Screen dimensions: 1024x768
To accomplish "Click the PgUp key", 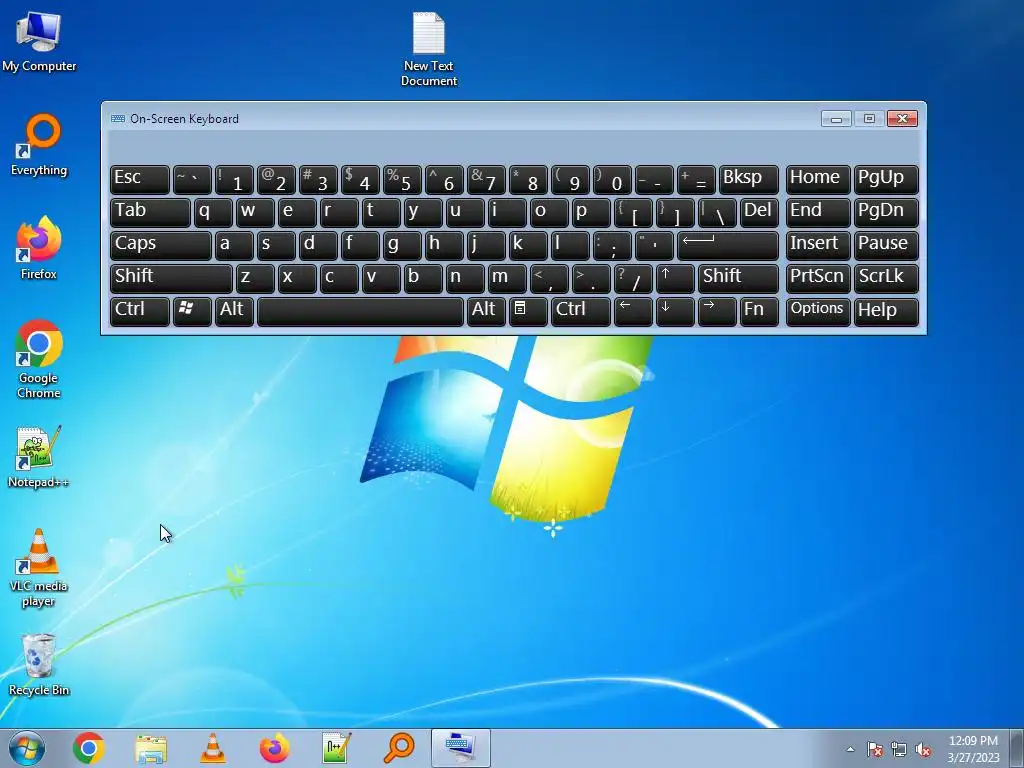I will (x=886, y=180).
